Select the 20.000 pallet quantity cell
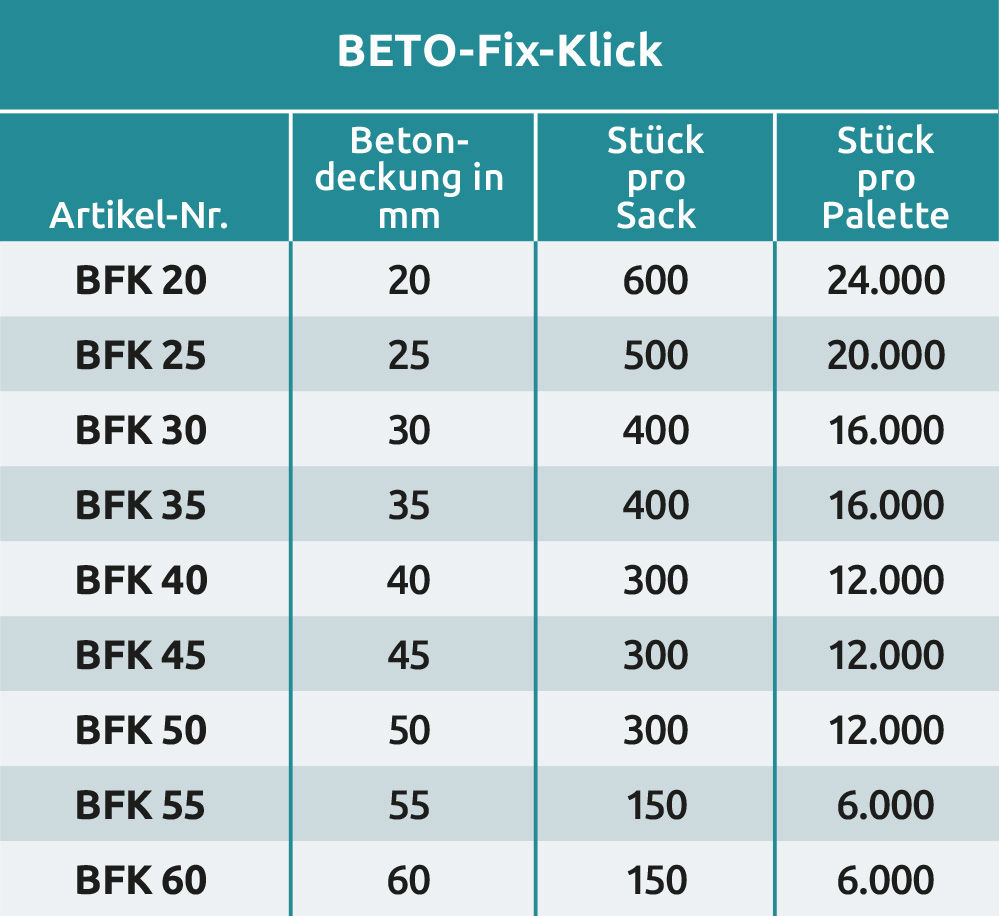The height and width of the screenshot is (916, 999). 885,356
